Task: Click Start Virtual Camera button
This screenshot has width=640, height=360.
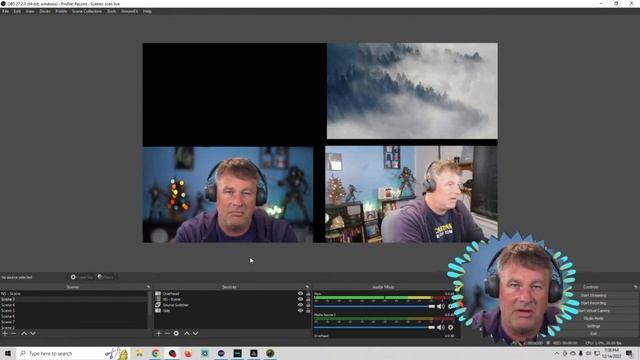Action: pyautogui.click(x=593, y=311)
